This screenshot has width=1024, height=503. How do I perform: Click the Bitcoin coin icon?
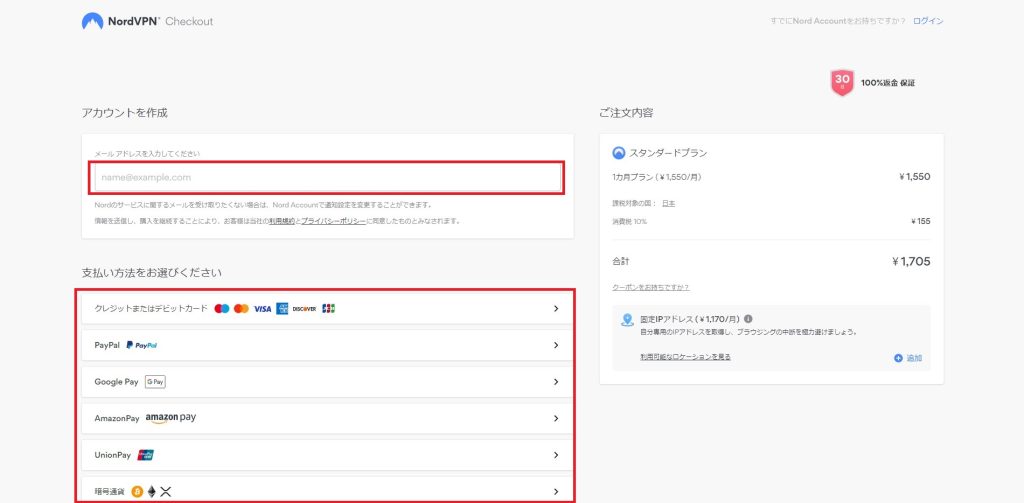pyautogui.click(x=137, y=491)
